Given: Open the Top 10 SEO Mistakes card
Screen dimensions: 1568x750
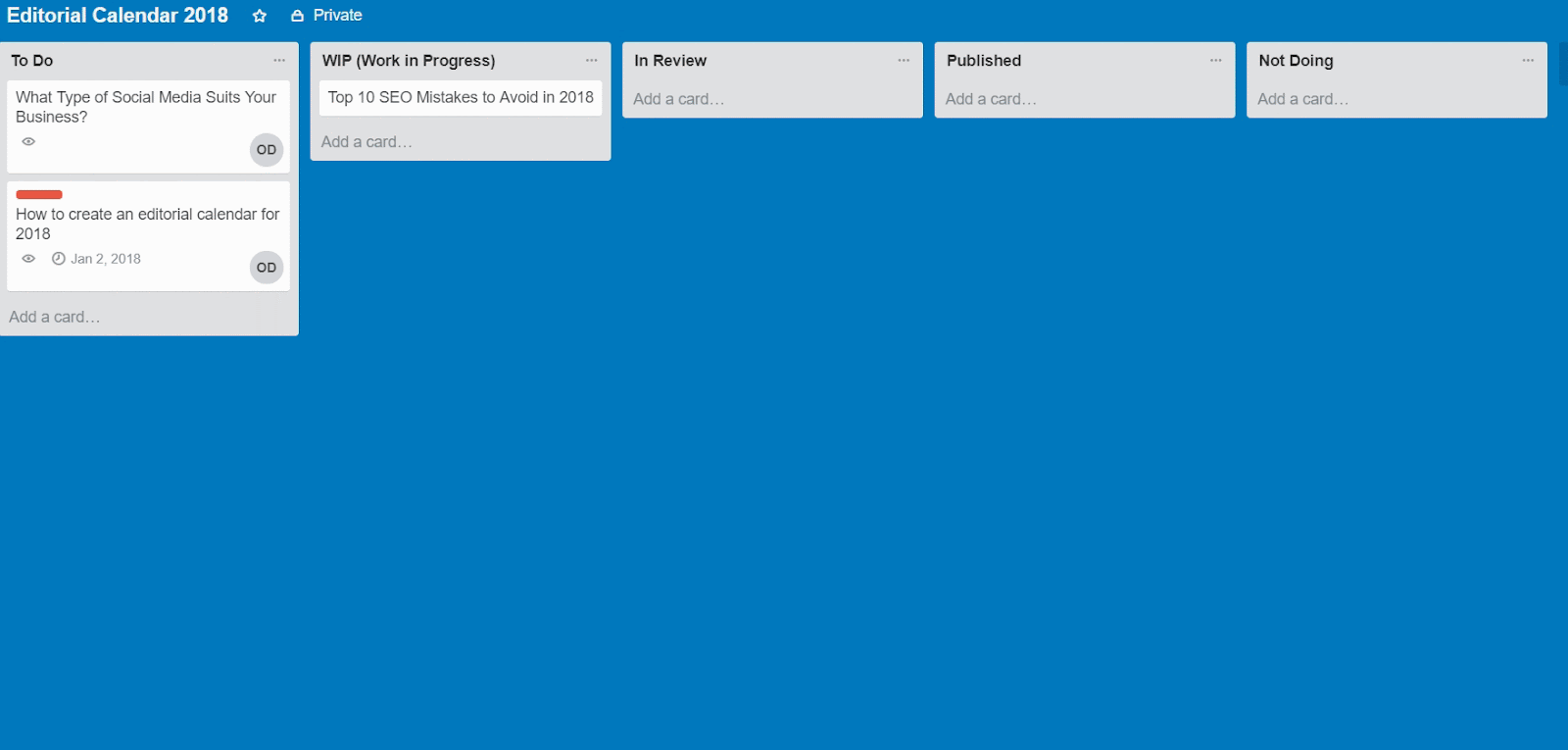Looking at the screenshot, I should pyautogui.click(x=460, y=98).
